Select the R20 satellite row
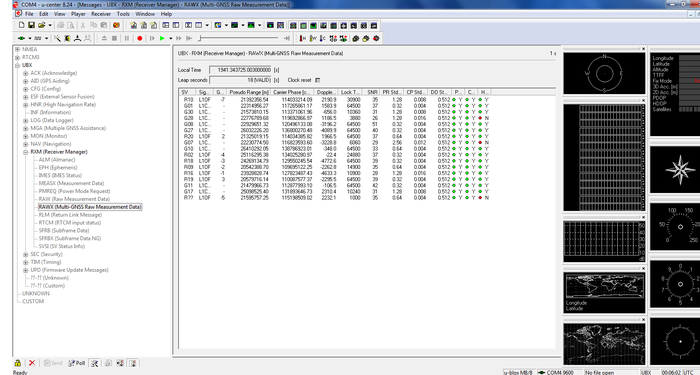 (337, 136)
